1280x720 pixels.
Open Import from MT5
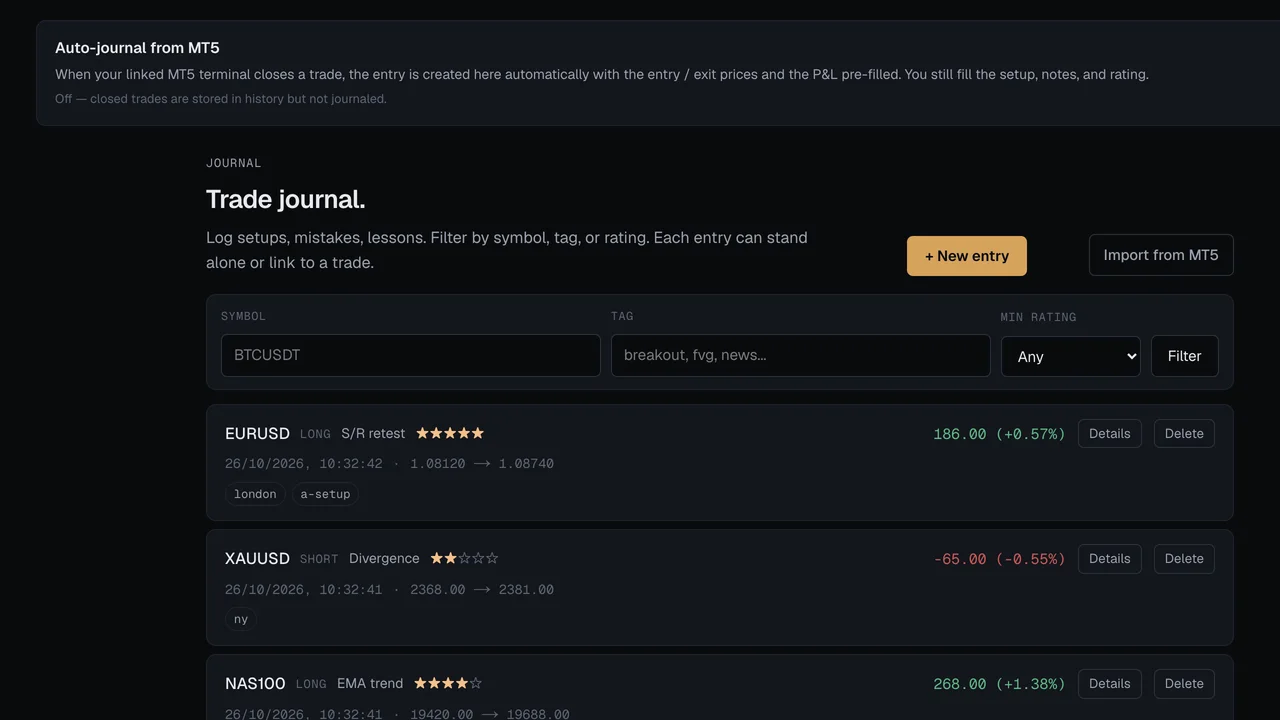click(1161, 255)
